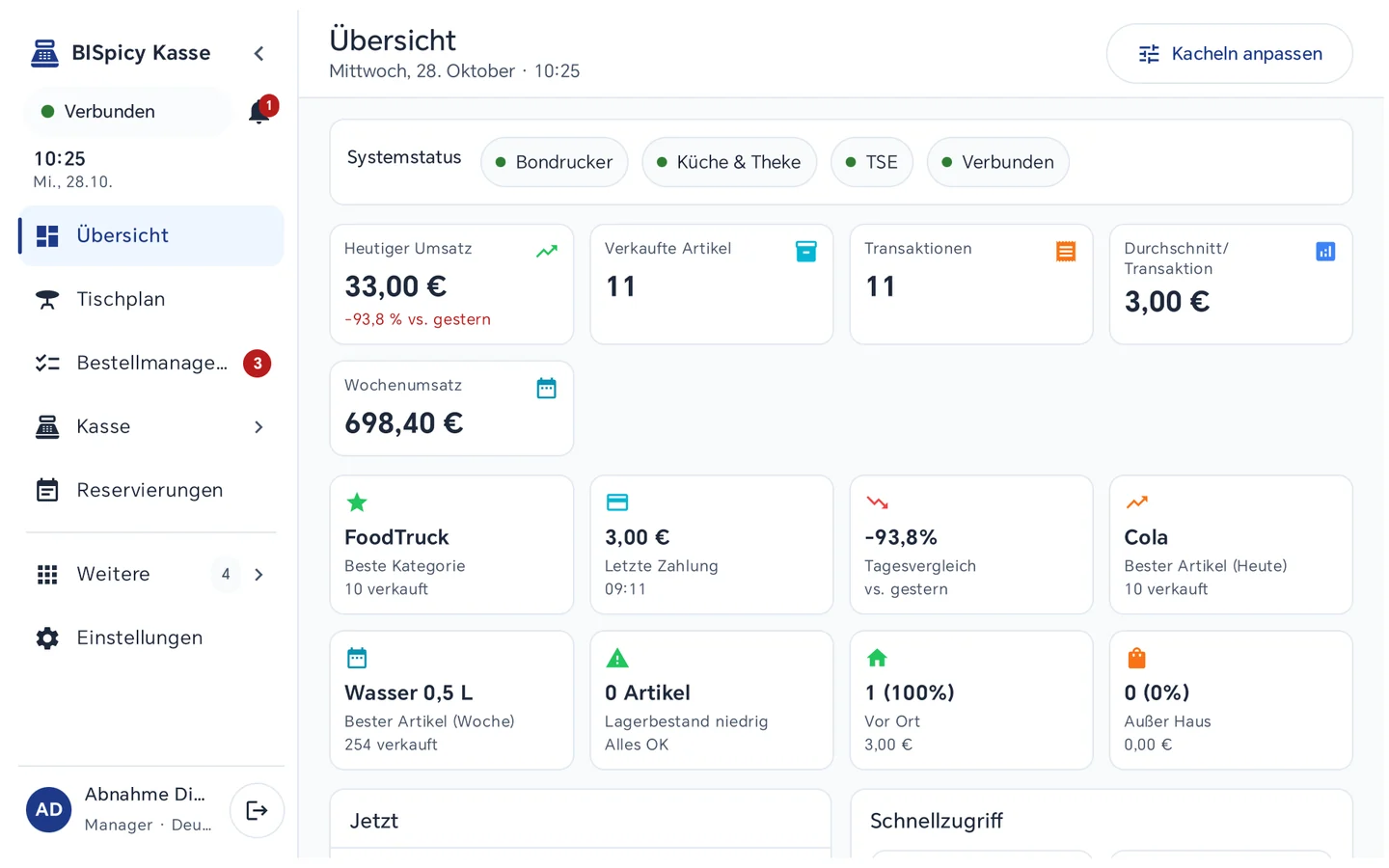
Task: Open Einstellungen settings
Action: [x=151, y=637]
